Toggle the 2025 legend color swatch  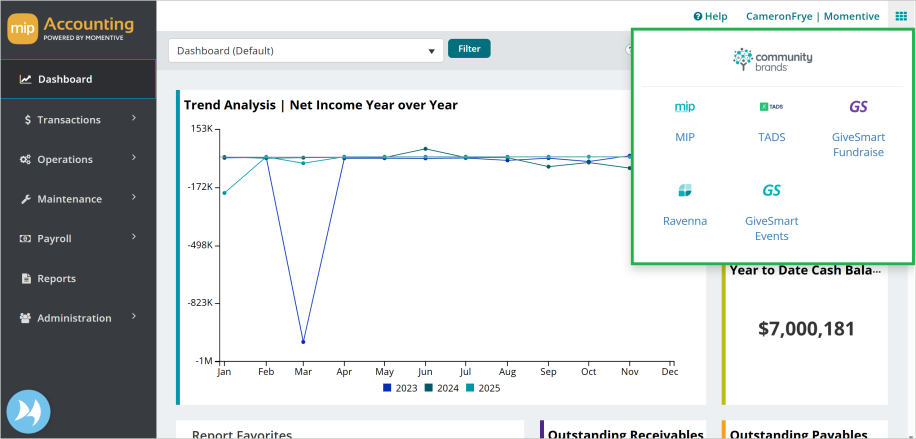point(470,388)
